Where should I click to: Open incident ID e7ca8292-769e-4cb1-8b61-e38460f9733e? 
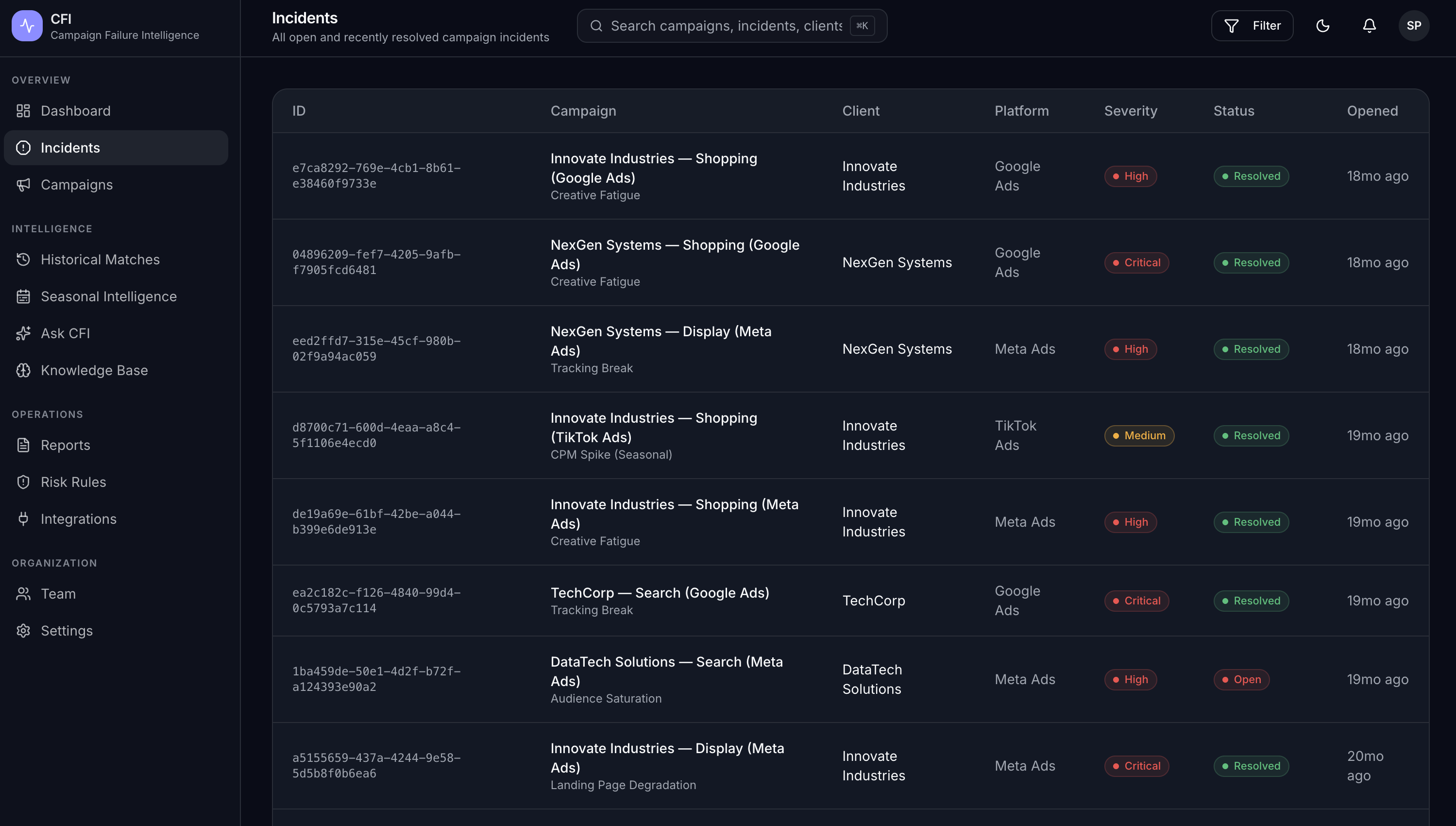click(x=376, y=176)
